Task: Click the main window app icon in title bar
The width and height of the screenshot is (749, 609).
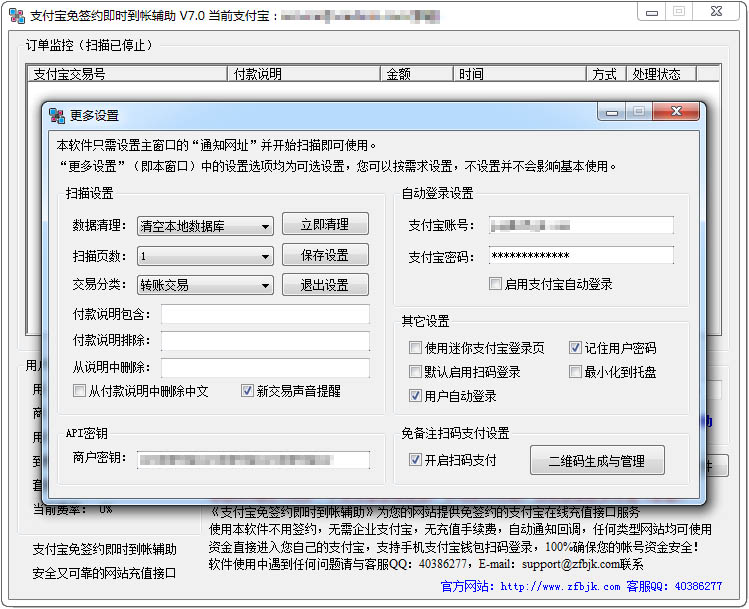Action: point(17,15)
